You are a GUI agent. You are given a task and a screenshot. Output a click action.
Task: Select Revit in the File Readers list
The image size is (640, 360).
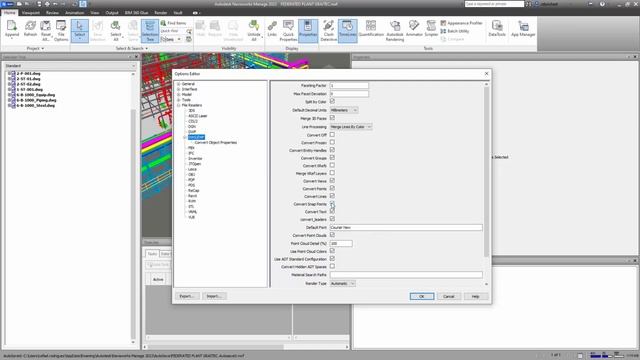pos(192,196)
